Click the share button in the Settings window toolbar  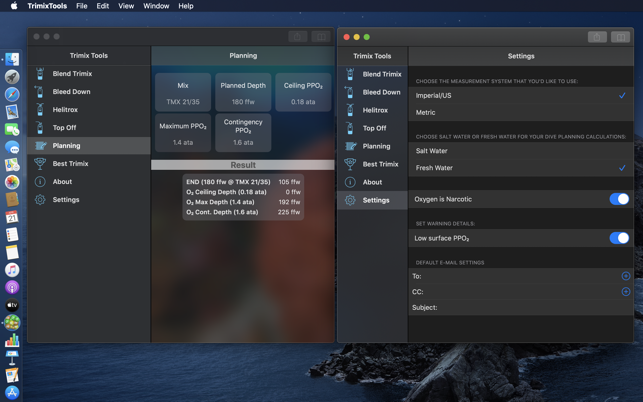(x=597, y=37)
